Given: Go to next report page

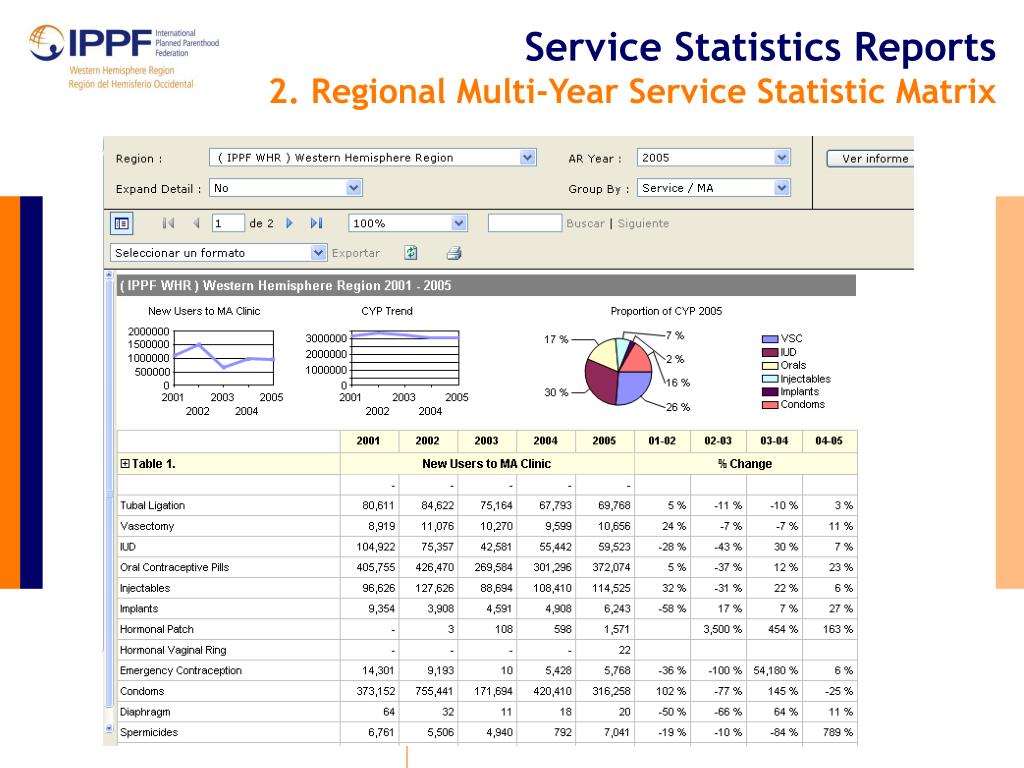Looking at the screenshot, I should click(x=289, y=223).
